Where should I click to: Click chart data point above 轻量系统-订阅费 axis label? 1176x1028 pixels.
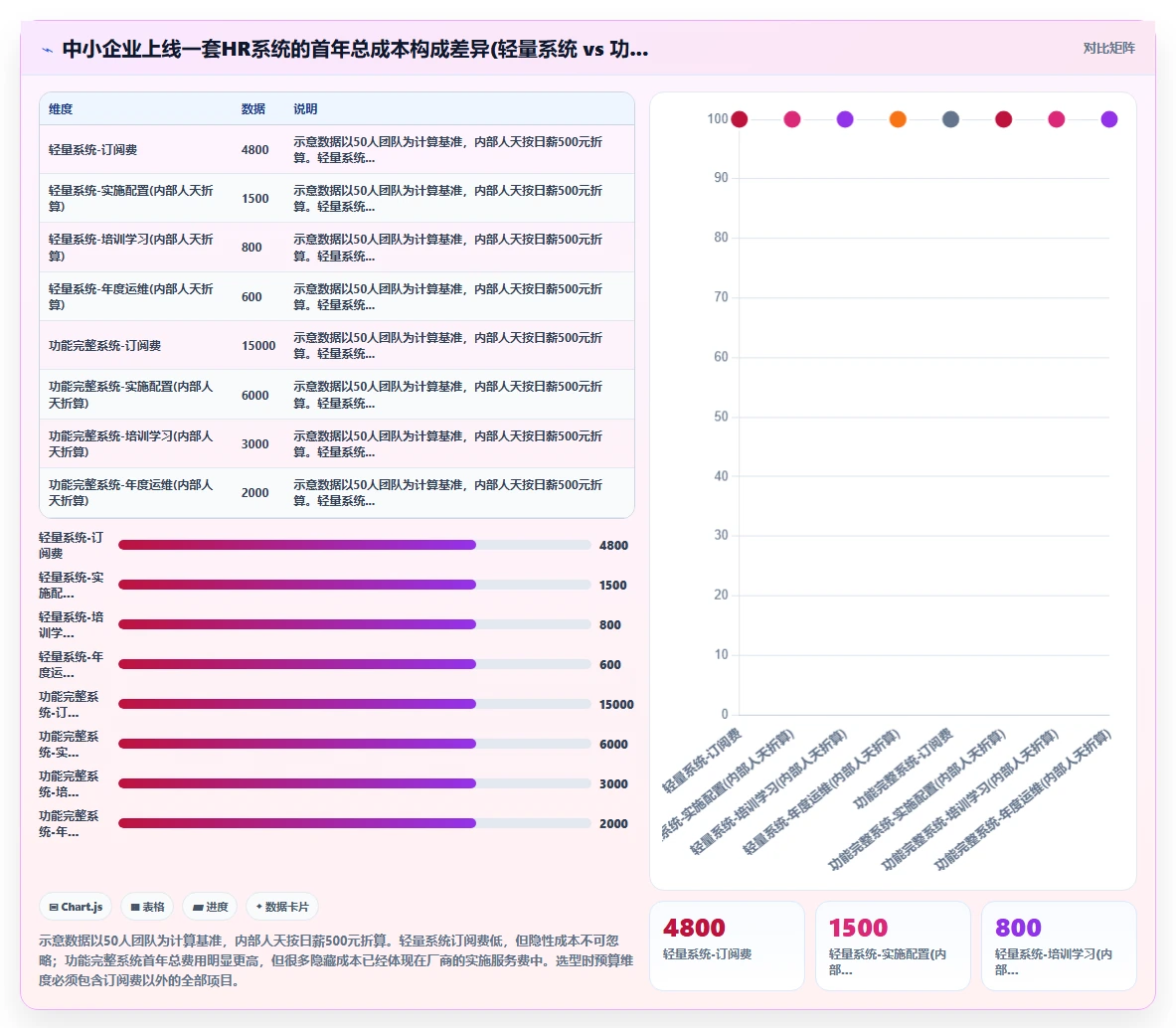point(740,119)
